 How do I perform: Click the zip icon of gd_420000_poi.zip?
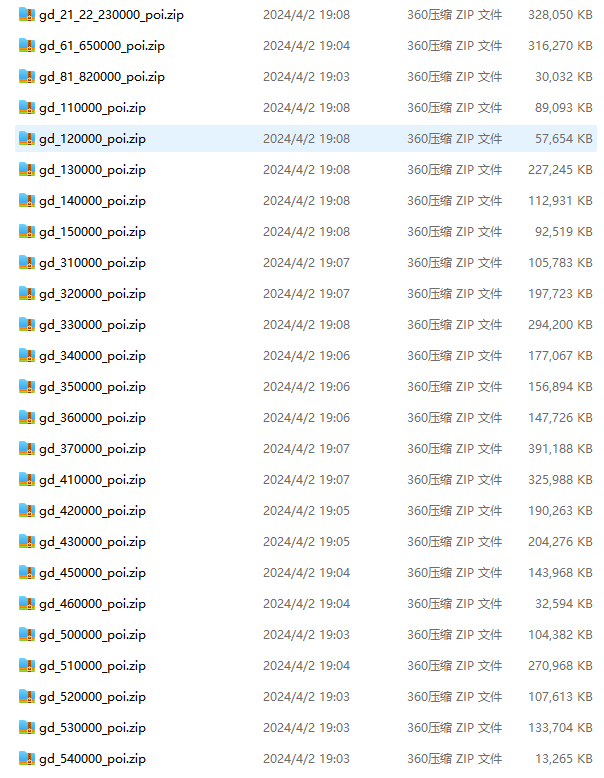[x=27, y=511]
